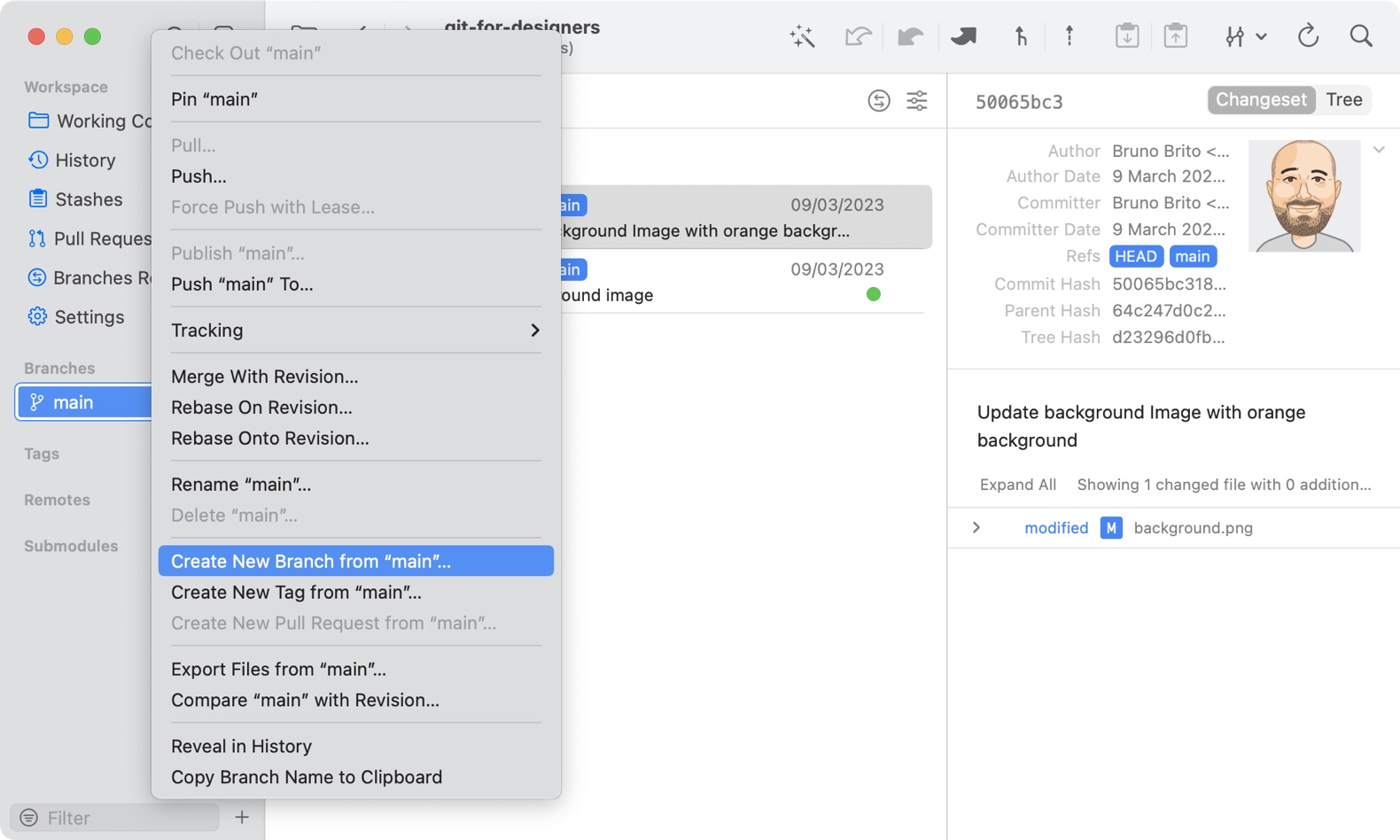This screenshot has height=840, width=1400.
Task: Switch to the Tree view
Action: point(1343,100)
